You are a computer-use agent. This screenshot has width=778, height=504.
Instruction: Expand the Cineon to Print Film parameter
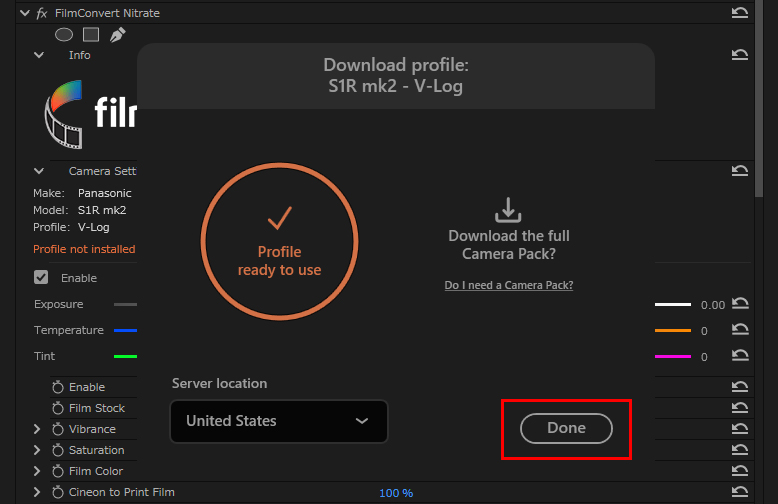37,492
